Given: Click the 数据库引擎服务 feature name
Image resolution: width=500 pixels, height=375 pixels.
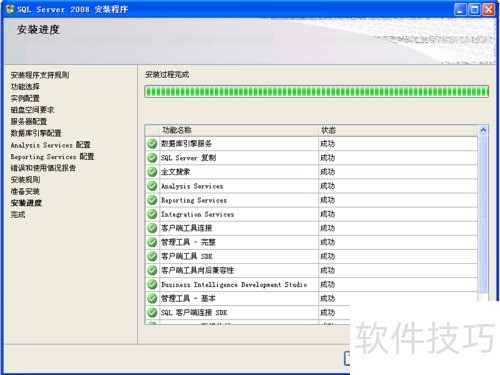Looking at the screenshot, I should click(x=186, y=144).
